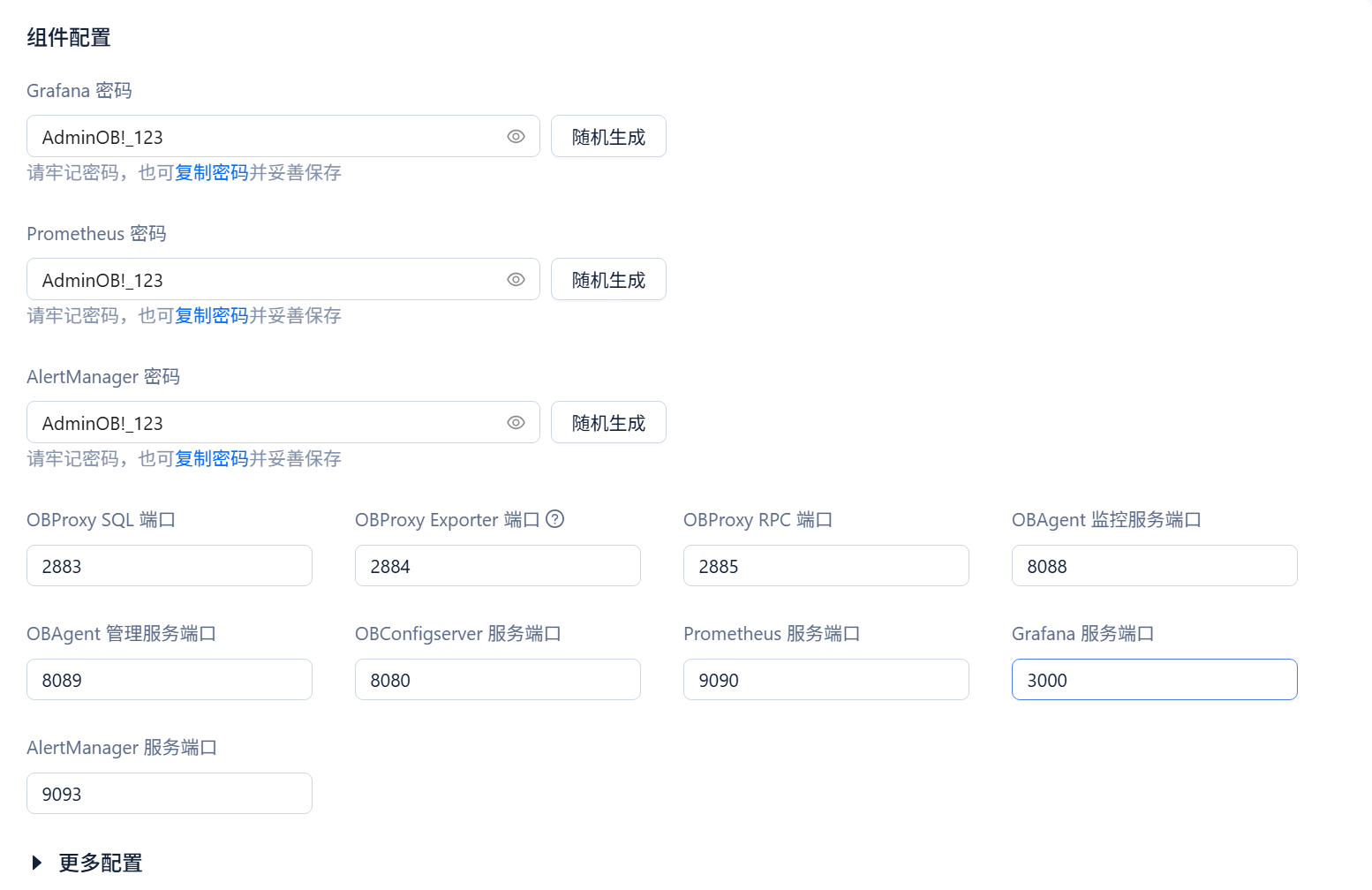Screen dimensions: 1372x890
Task: Expand the 更多配置 section
Action: click(37, 863)
